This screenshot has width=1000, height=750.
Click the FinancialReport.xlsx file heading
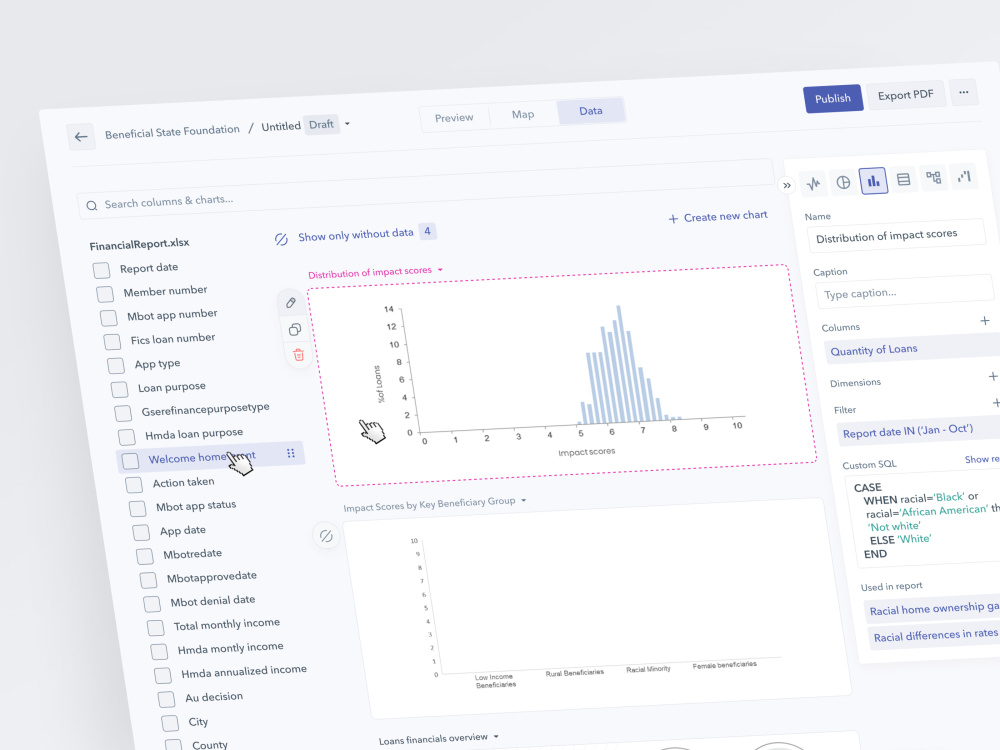coord(139,244)
